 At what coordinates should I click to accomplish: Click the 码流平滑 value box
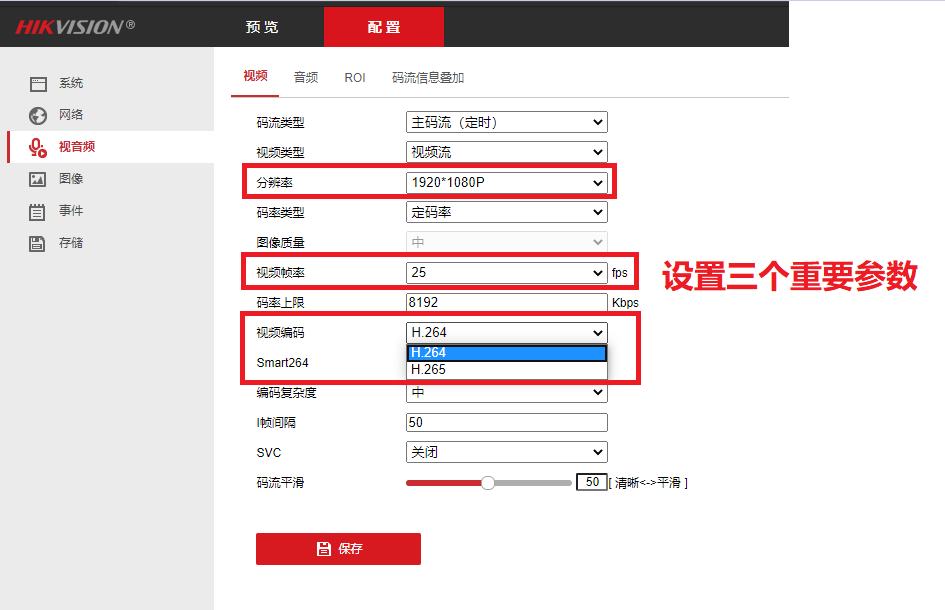(x=592, y=482)
